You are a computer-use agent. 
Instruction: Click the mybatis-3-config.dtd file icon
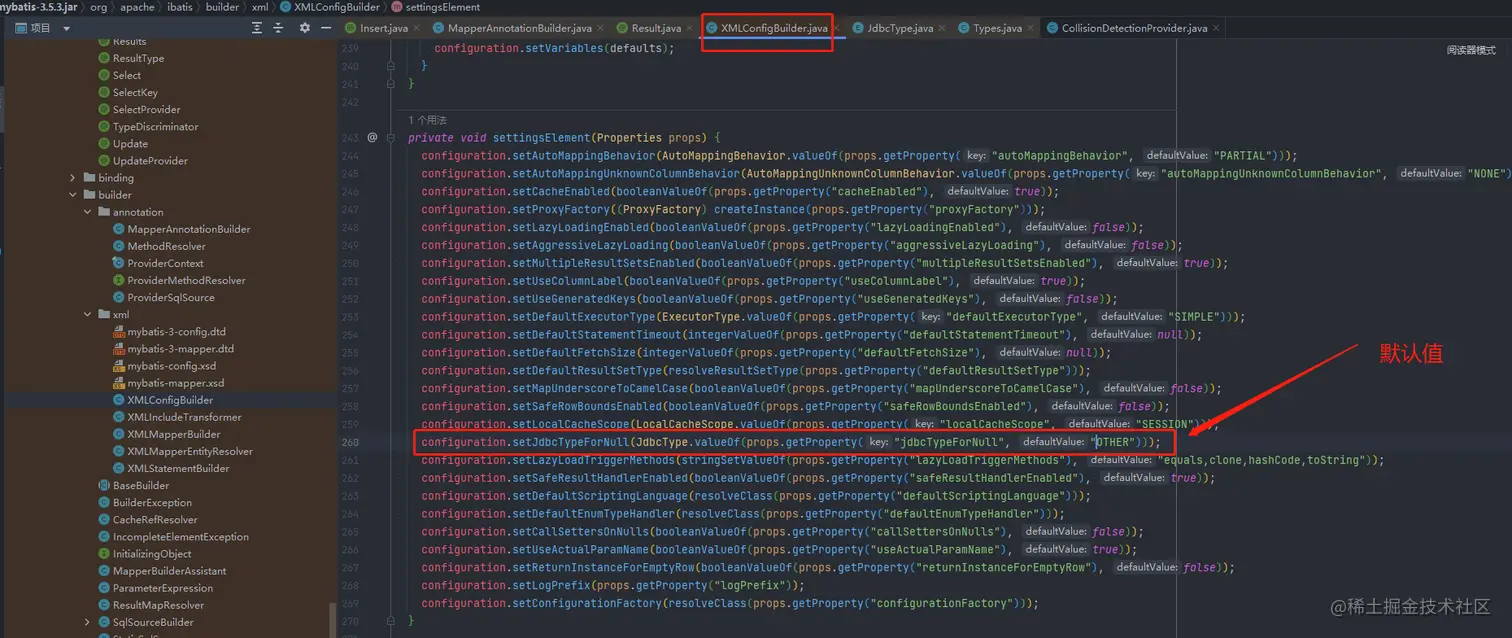119,332
